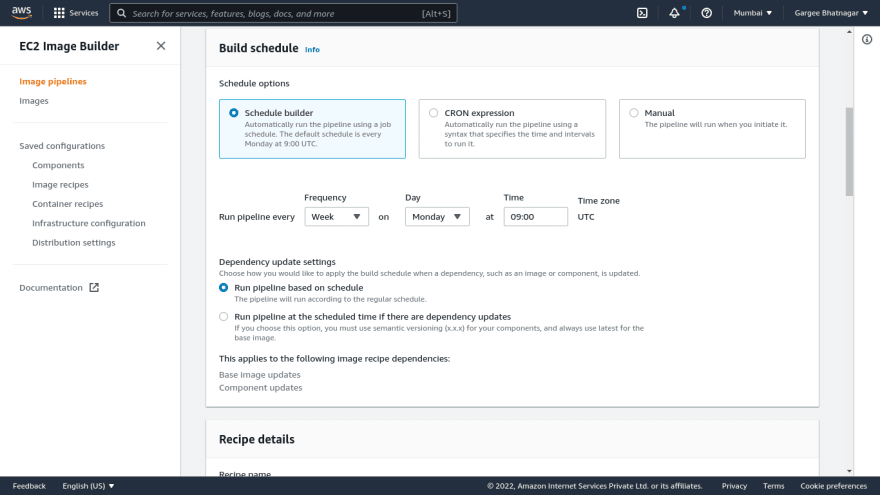Click the scrollbar up arrow
The height and width of the screenshot is (495, 880).
(x=849, y=32)
